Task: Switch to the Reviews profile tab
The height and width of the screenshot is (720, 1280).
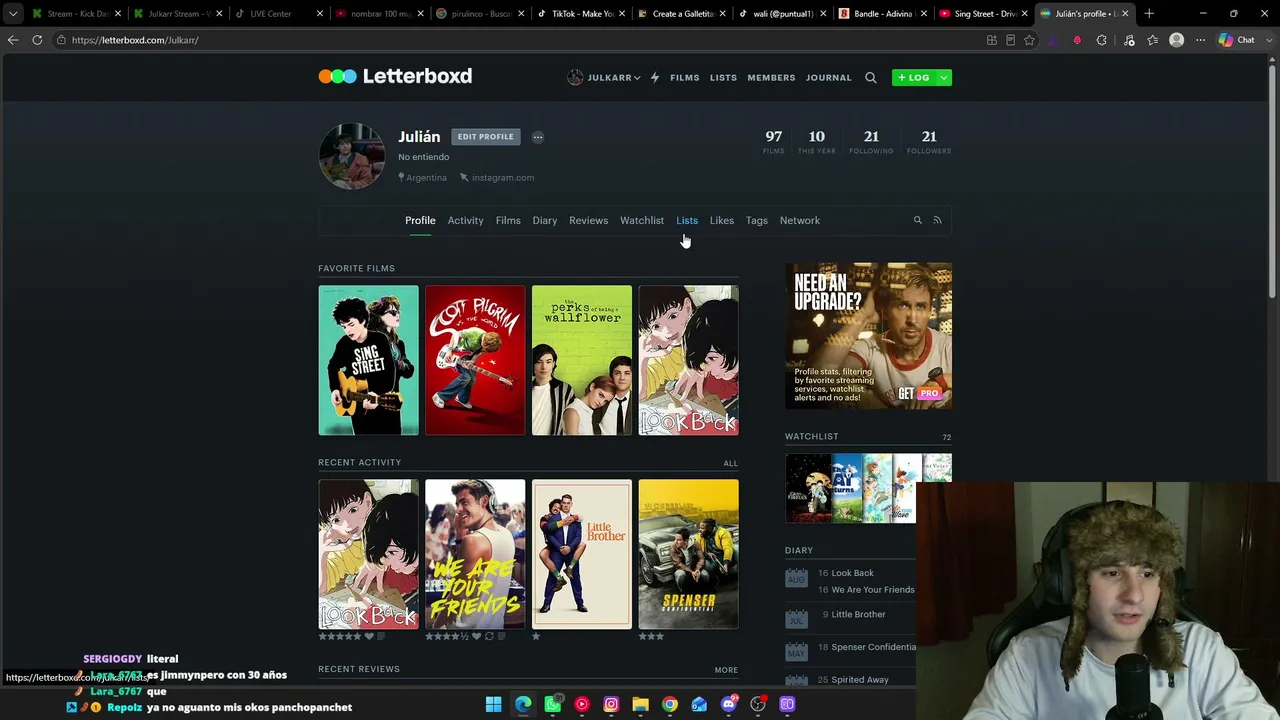Action: 588,220
